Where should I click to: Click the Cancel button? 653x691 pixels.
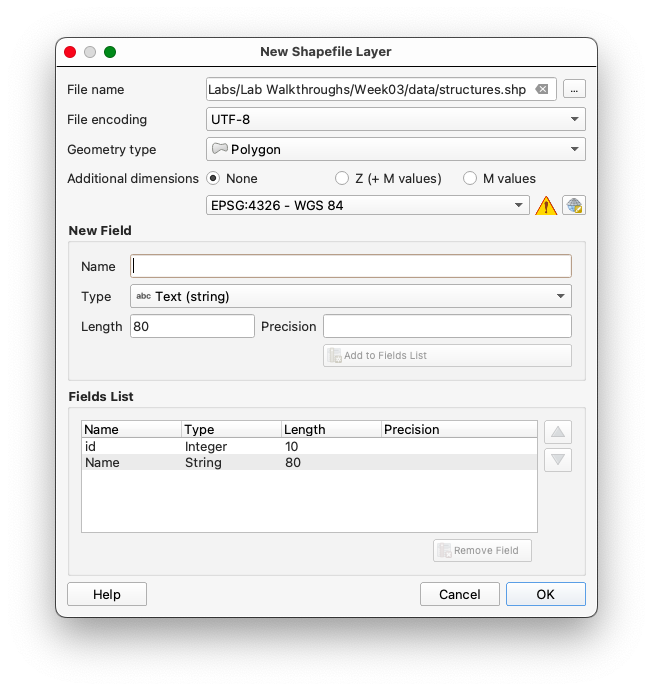[459, 594]
